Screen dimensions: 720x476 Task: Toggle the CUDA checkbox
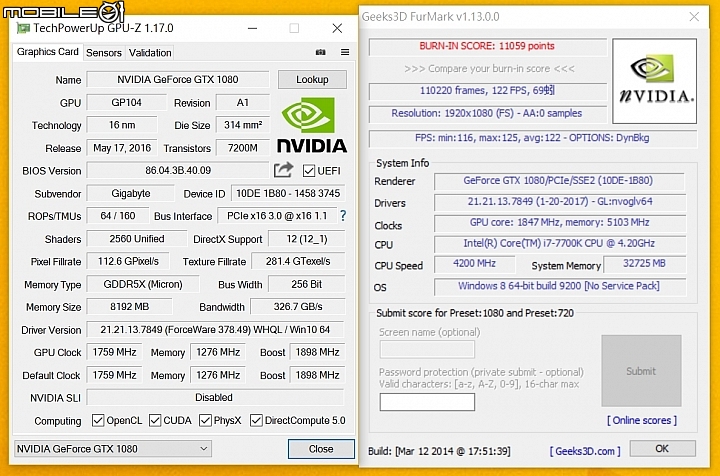click(x=155, y=420)
